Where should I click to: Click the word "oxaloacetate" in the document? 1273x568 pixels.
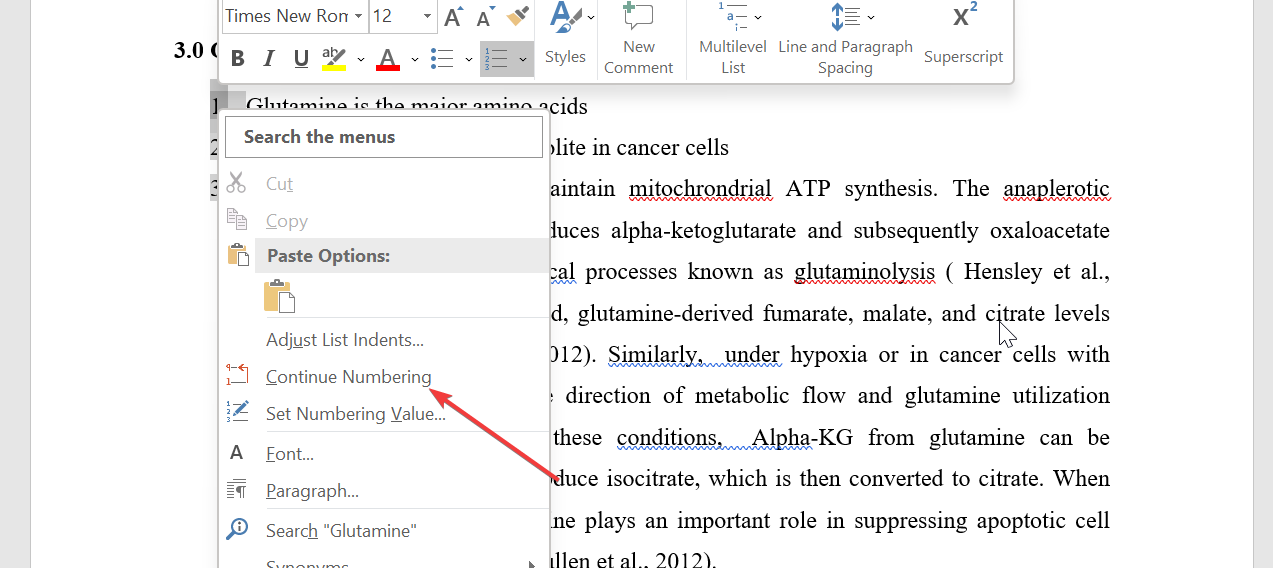tap(1049, 231)
